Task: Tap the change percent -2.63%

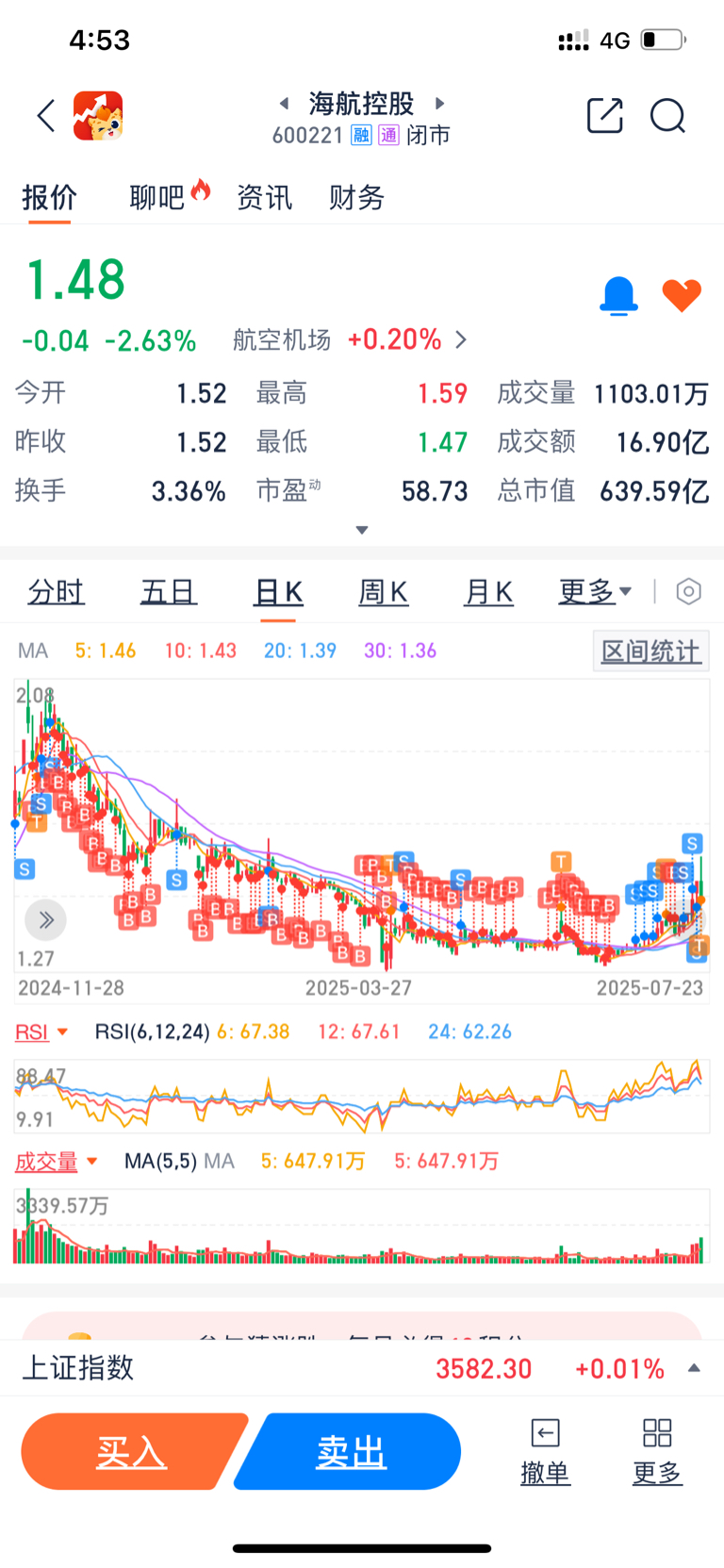Action: pos(150,340)
